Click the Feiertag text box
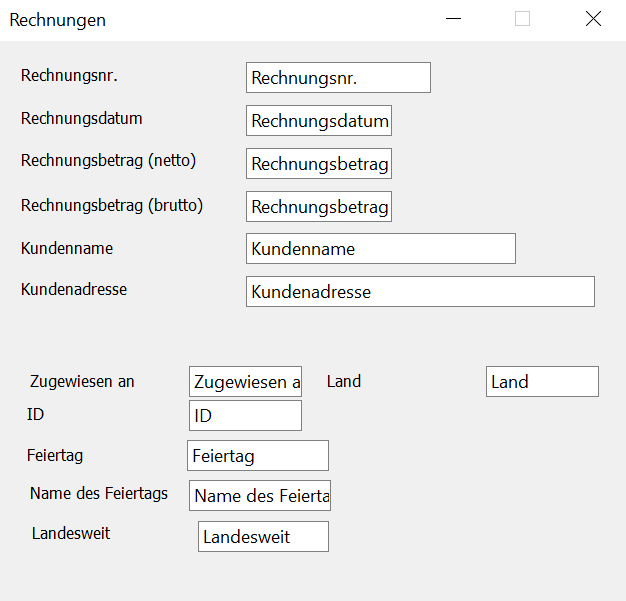Screen dimensions: 626x601 258,456
